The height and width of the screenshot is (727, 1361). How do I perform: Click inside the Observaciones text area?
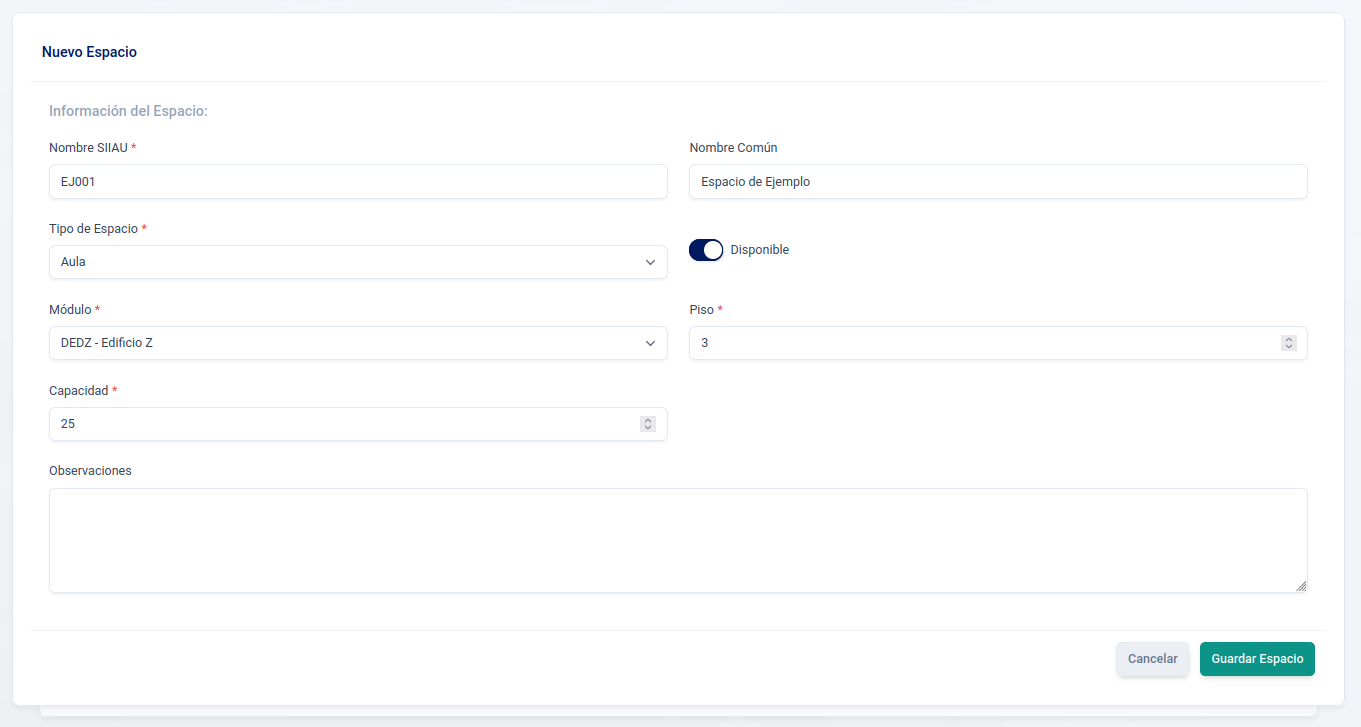pos(677,540)
